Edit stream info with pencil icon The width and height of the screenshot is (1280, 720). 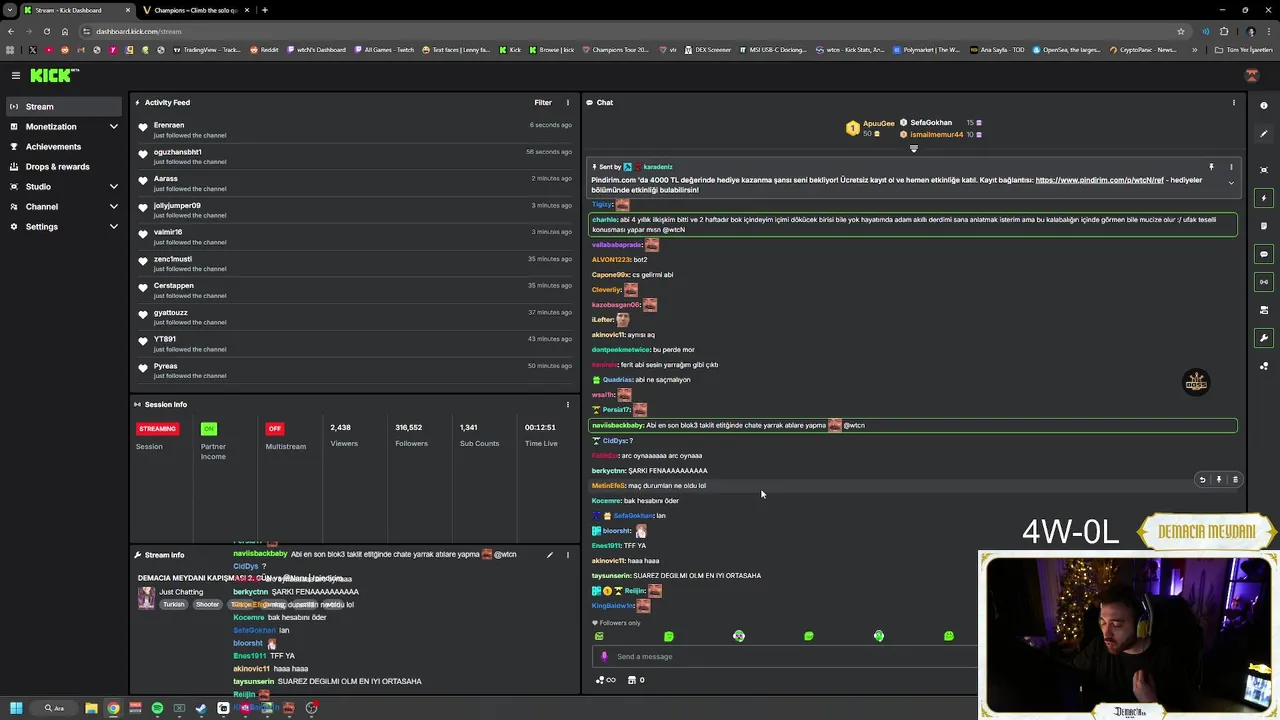coord(549,555)
